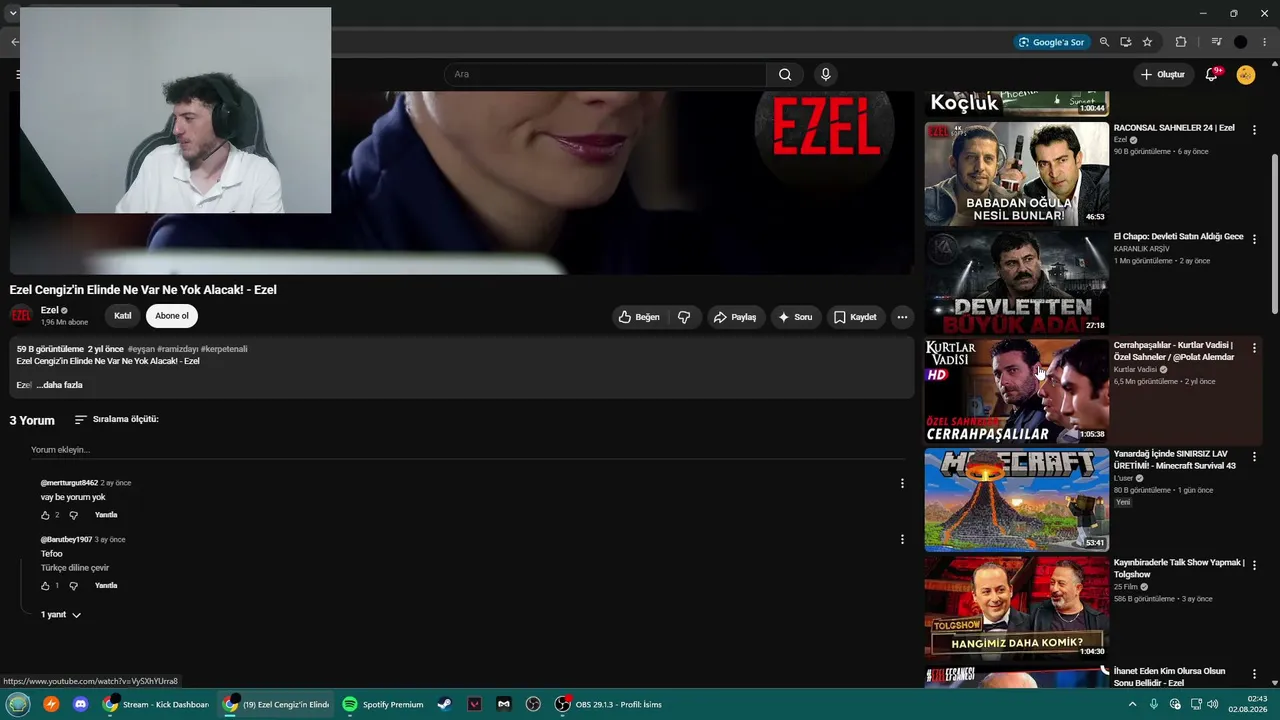Like the 'Tefoo' comment

coord(45,586)
